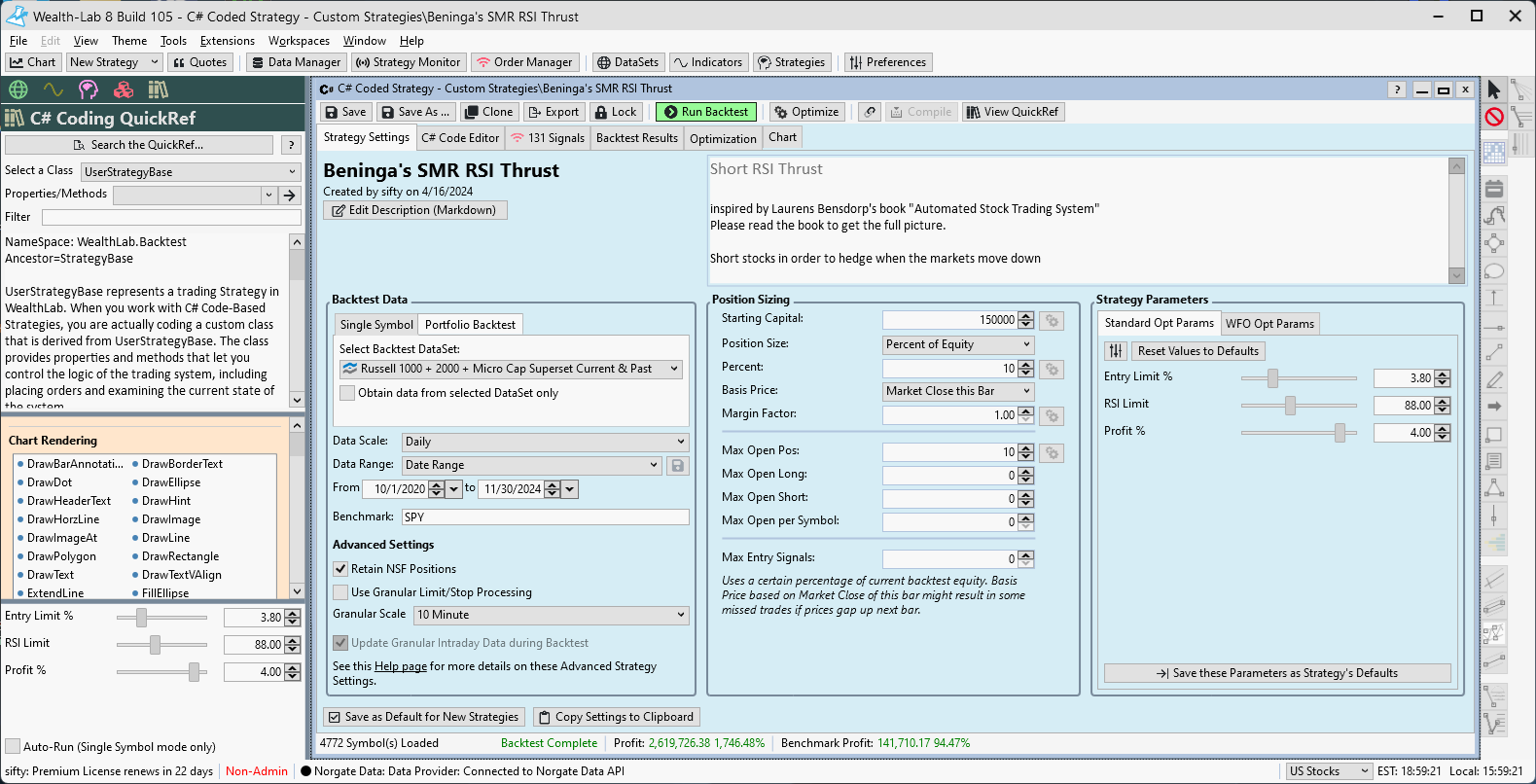1536x784 pixels.
Task: Toggle Auto-Run Single Symbol mode checkbox
Action: (x=13, y=746)
